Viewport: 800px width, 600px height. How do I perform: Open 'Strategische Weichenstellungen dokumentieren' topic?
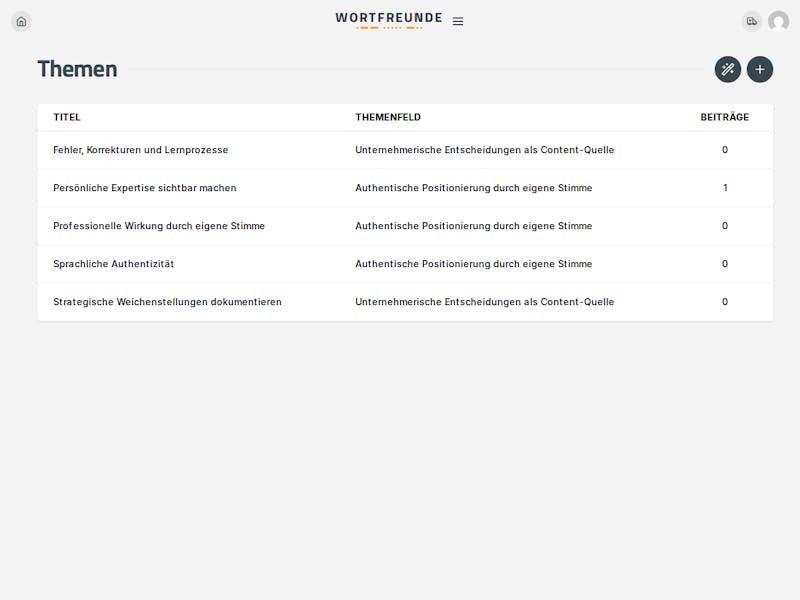pyautogui.click(x=167, y=302)
